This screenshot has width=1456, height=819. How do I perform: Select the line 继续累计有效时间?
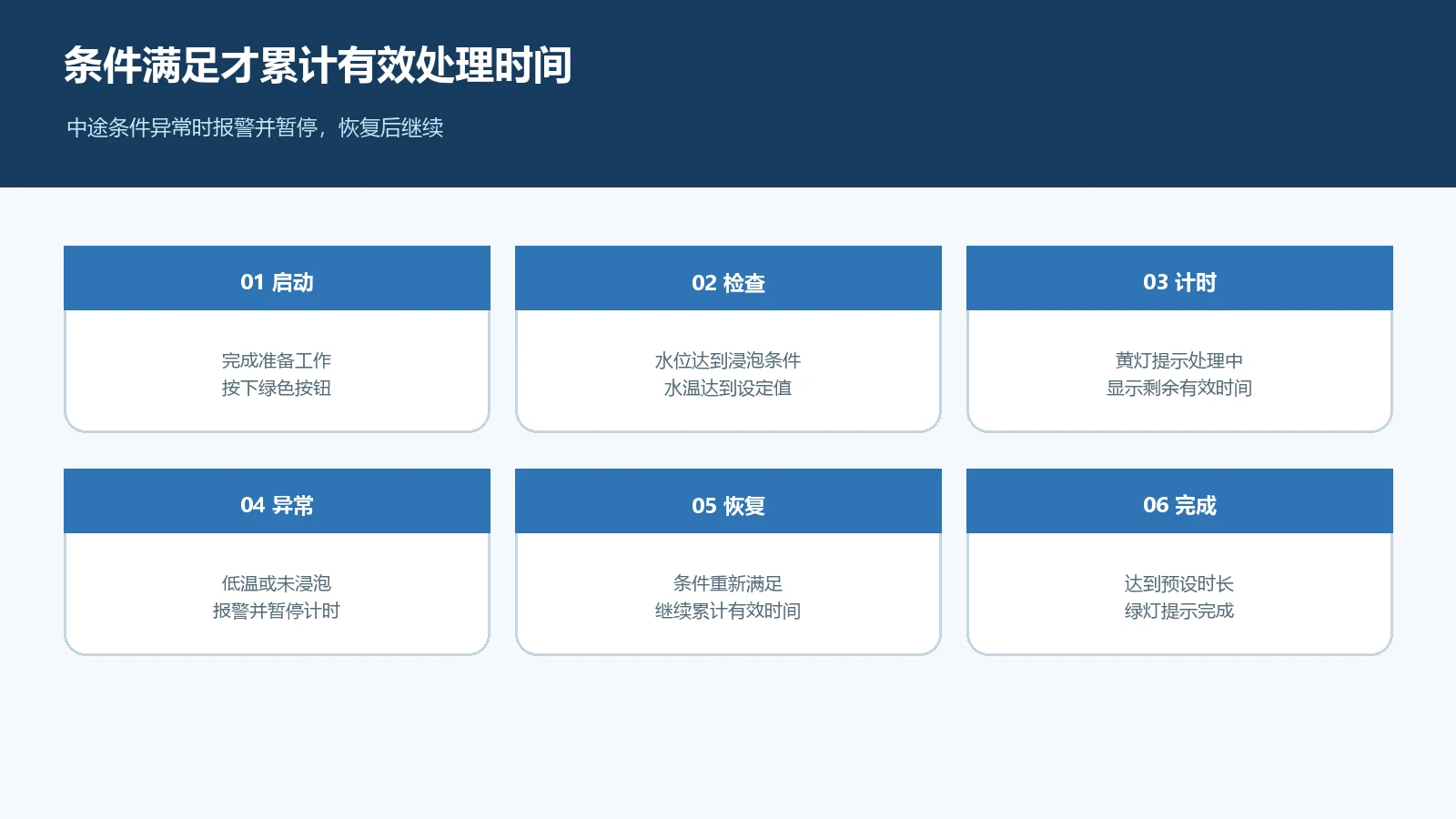(x=728, y=611)
